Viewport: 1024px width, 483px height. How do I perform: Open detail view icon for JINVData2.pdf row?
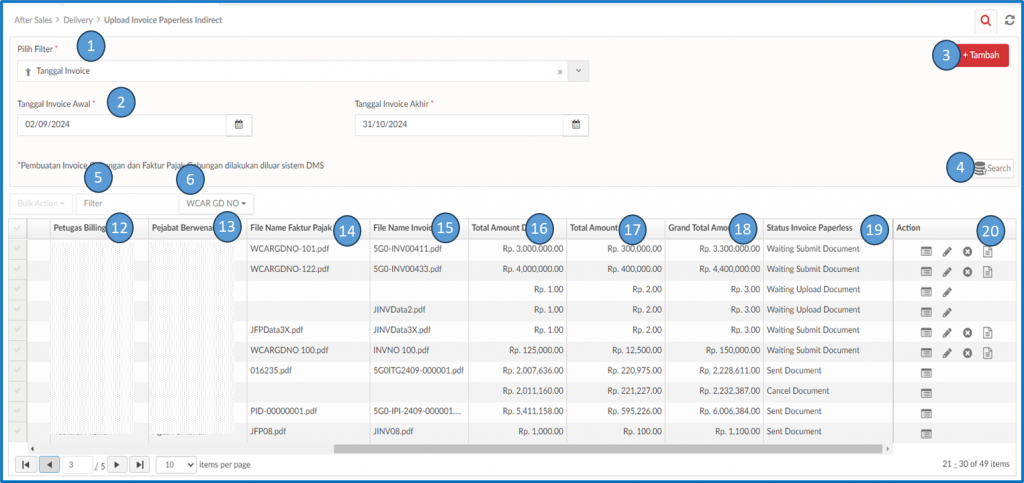tap(926, 313)
